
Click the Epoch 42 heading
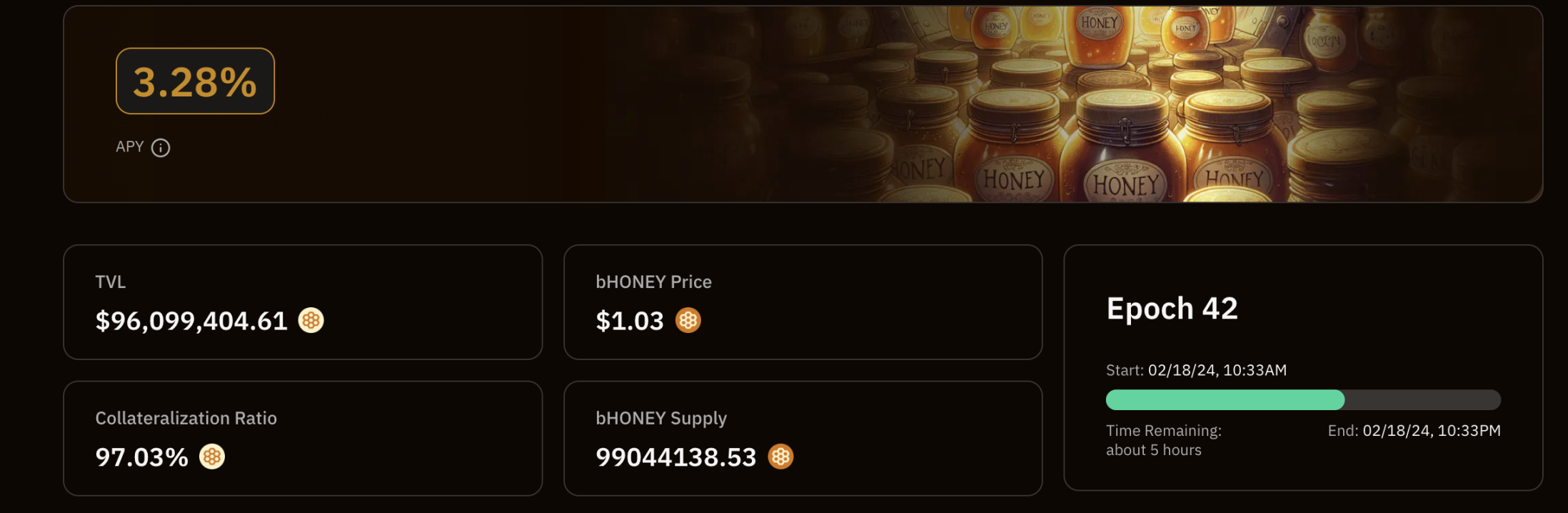1172,309
